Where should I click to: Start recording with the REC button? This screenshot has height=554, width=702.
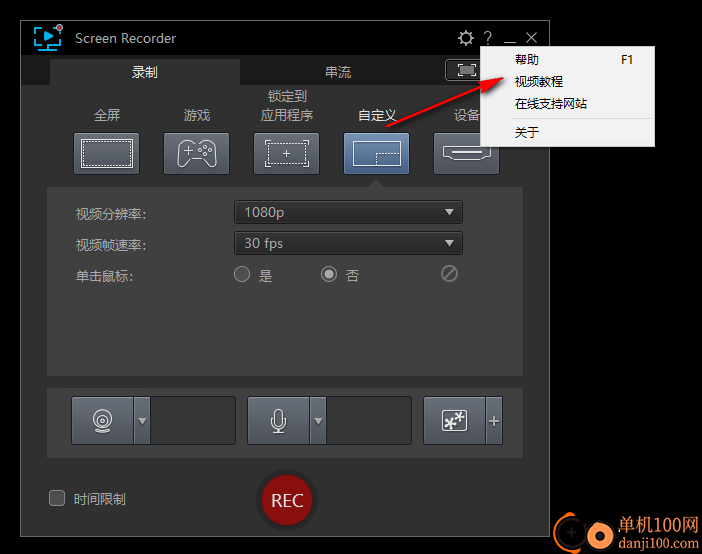tap(287, 500)
